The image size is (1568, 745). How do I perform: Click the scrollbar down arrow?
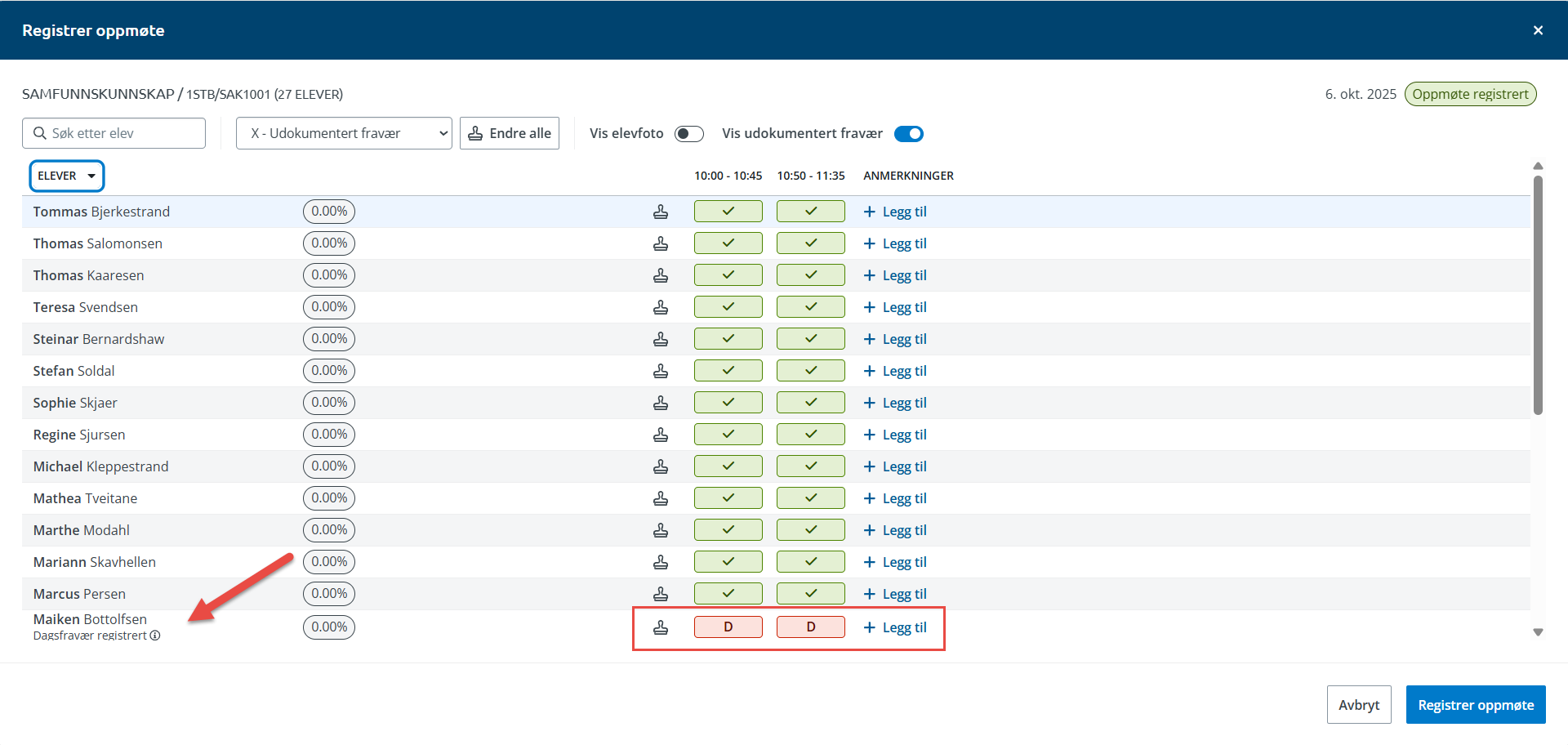1538,631
